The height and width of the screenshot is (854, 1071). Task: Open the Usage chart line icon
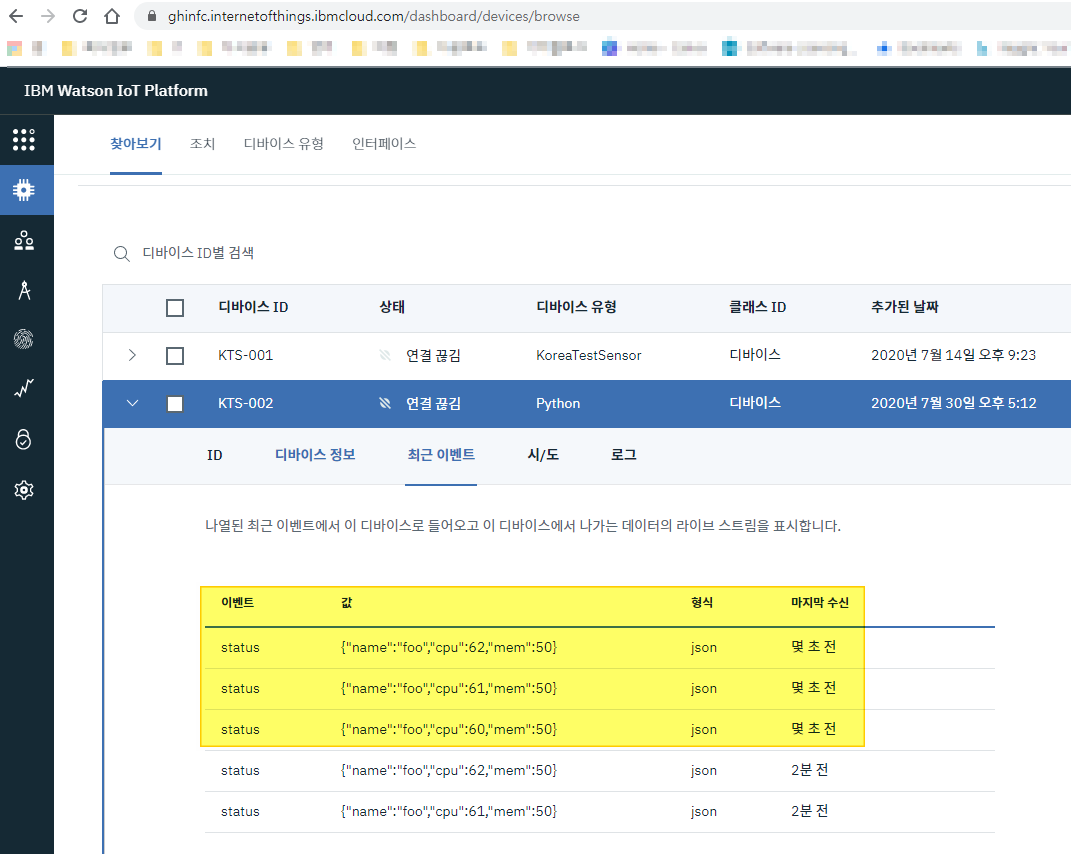click(24, 389)
